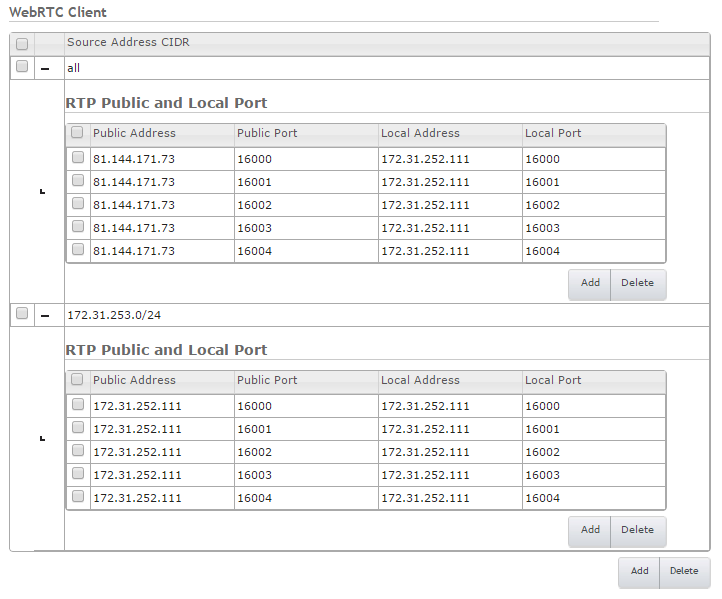Click local port 16000 in the 81.144.171.73 table
Viewport: 722px width, 599px height.
[x=542, y=159]
